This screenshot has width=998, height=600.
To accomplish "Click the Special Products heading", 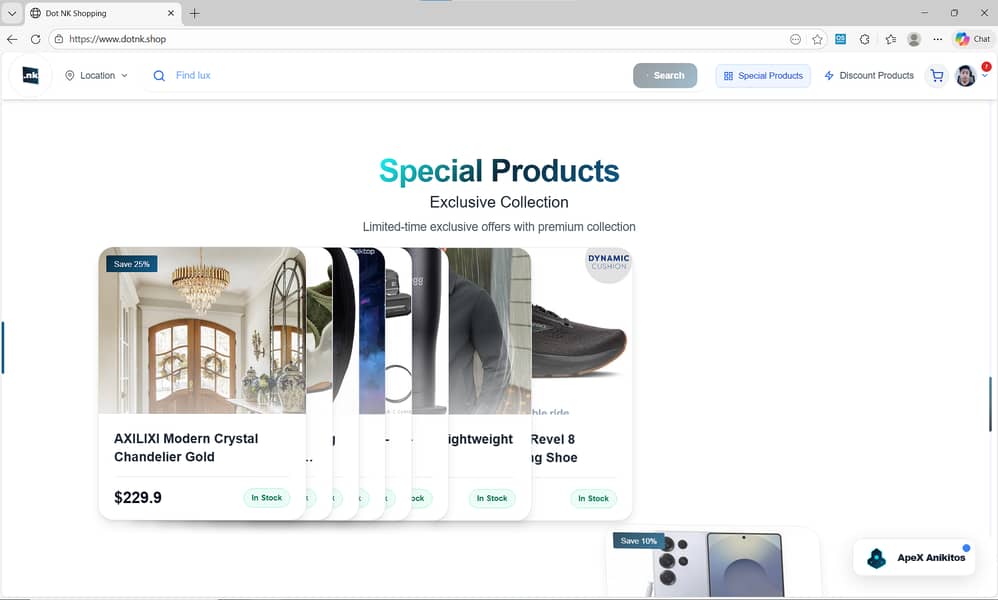I will coord(499,171).
